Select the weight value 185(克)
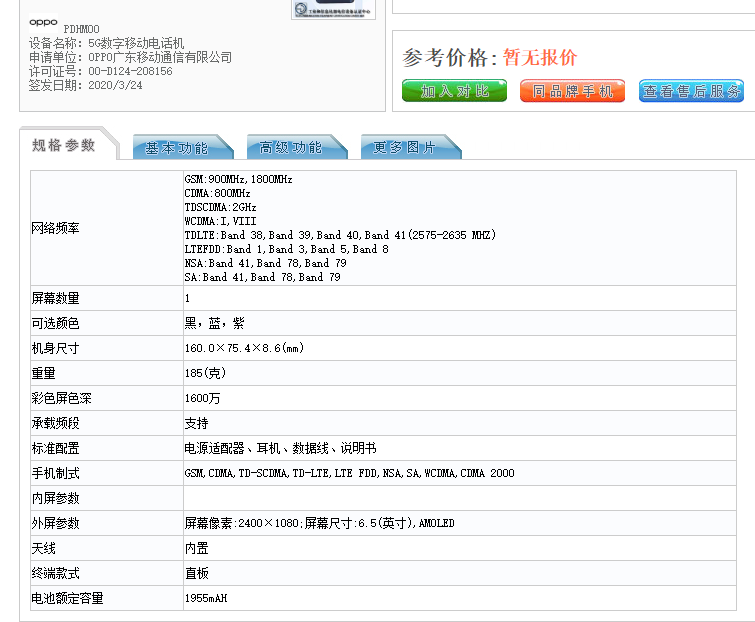 (x=205, y=373)
